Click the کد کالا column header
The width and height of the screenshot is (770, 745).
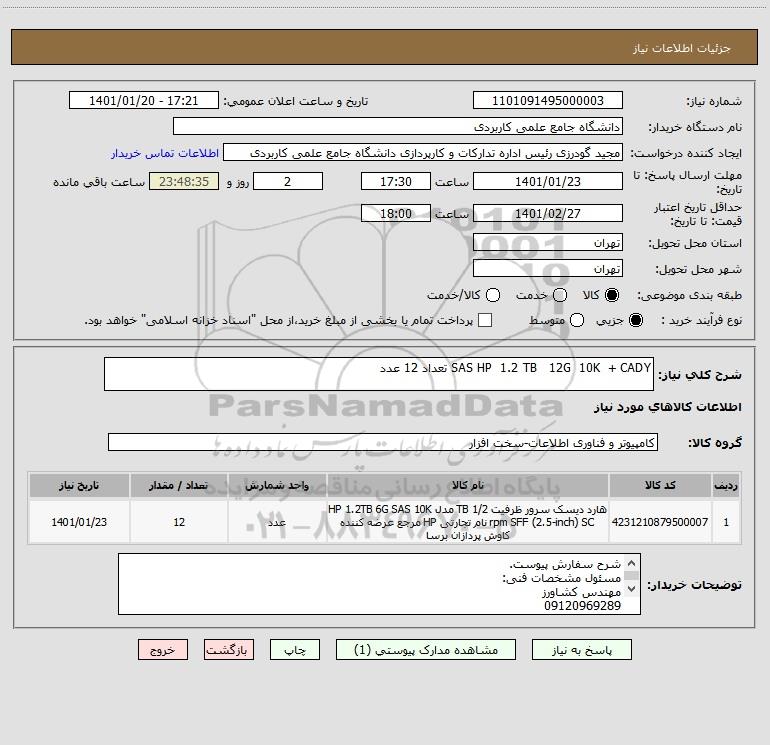[x=660, y=486]
